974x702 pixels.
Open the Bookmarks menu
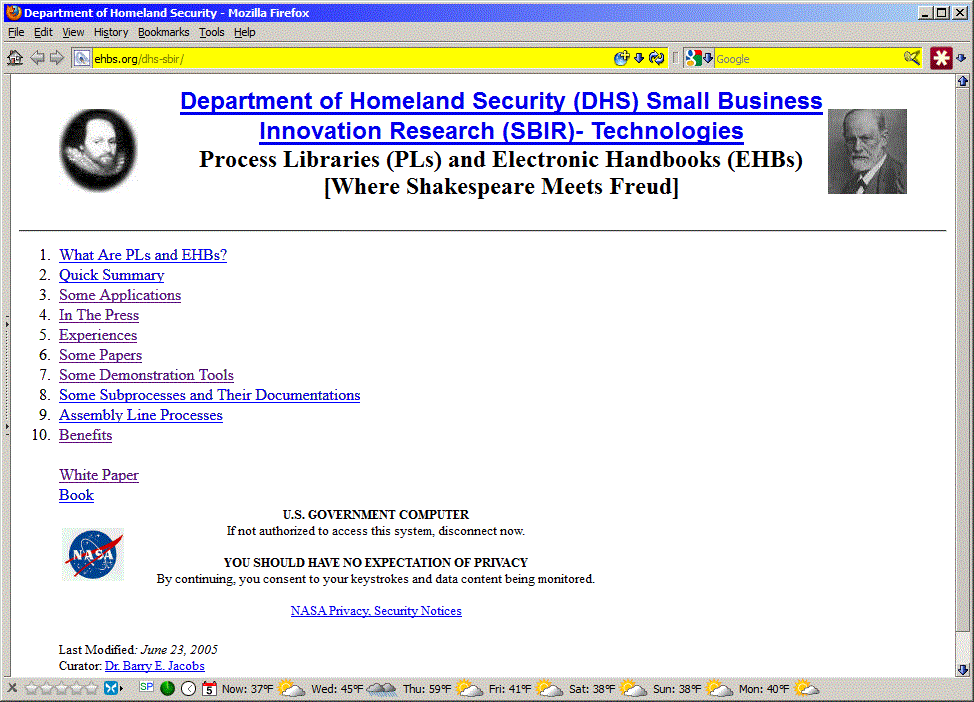pos(163,32)
